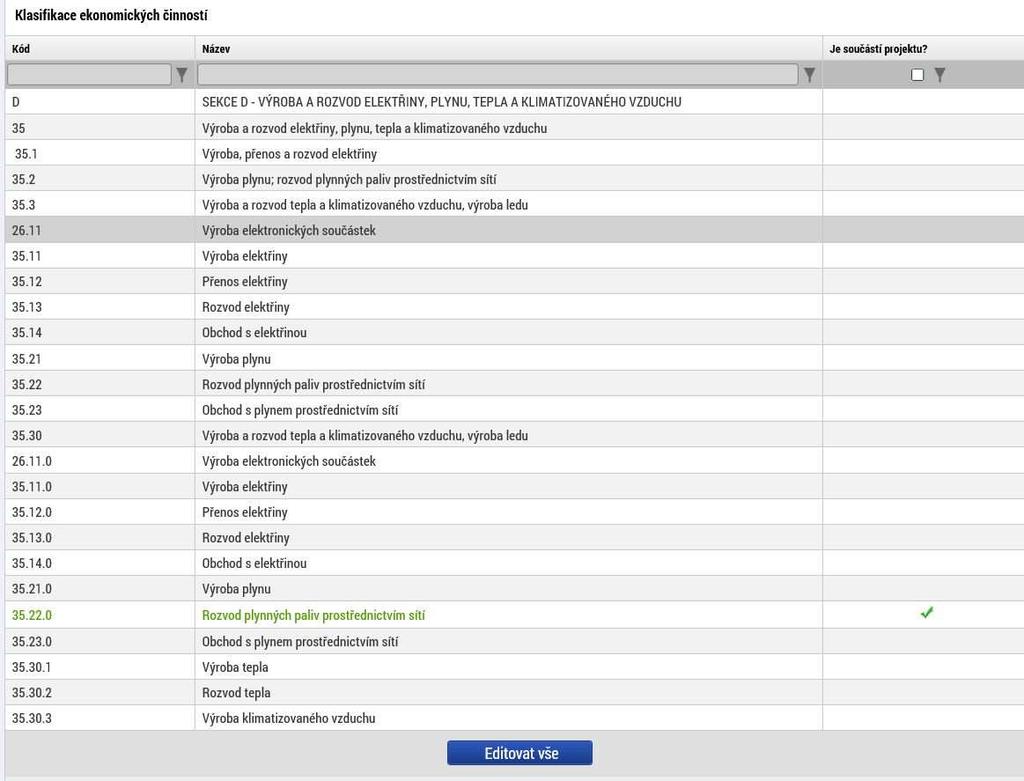This screenshot has width=1024, height=781.
Task: Select code cell 35.1
Action: pos(26,154)
